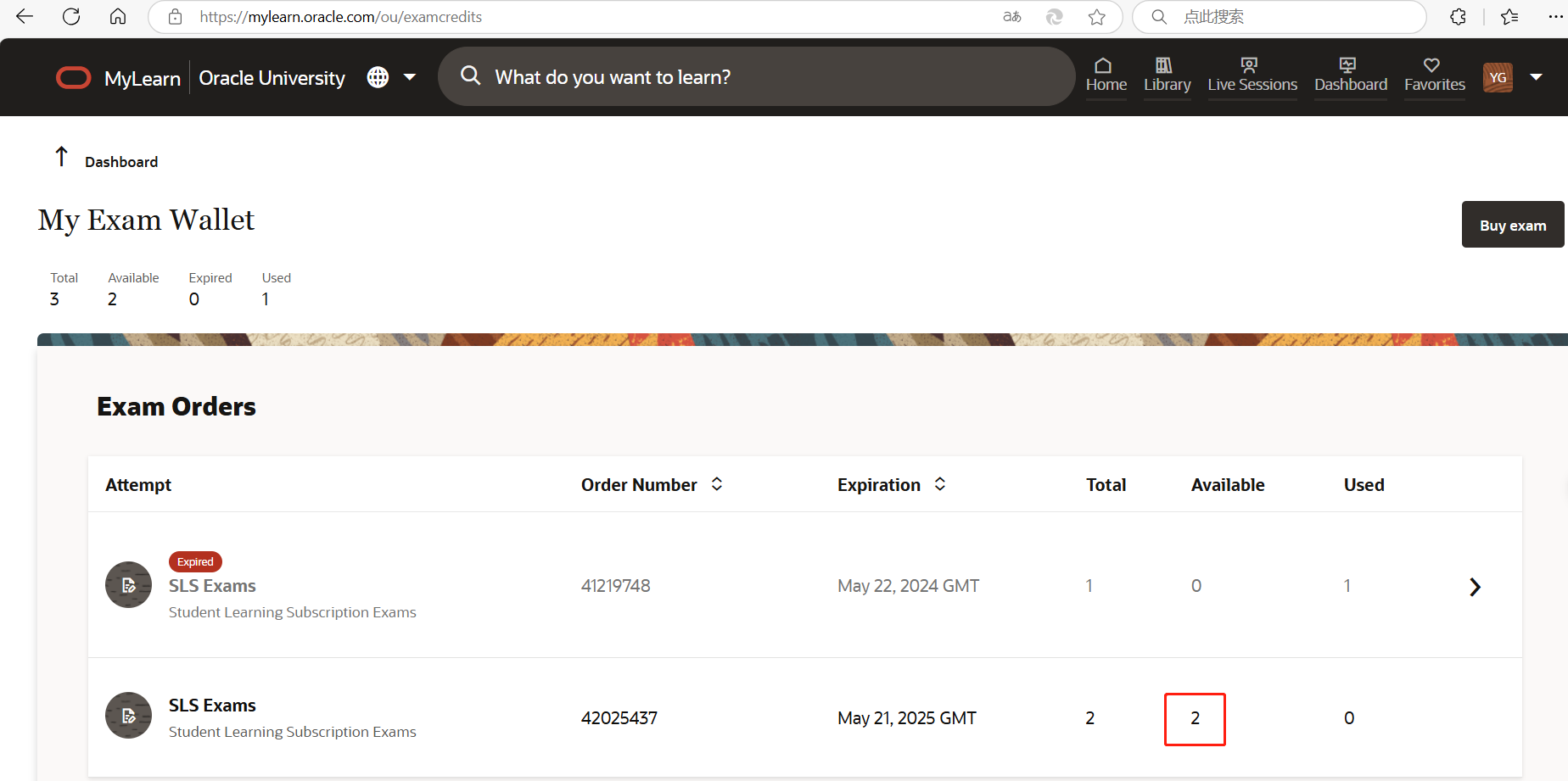Click the browser address bar URL
The image size is (1568, 781).
click(341, 17)
